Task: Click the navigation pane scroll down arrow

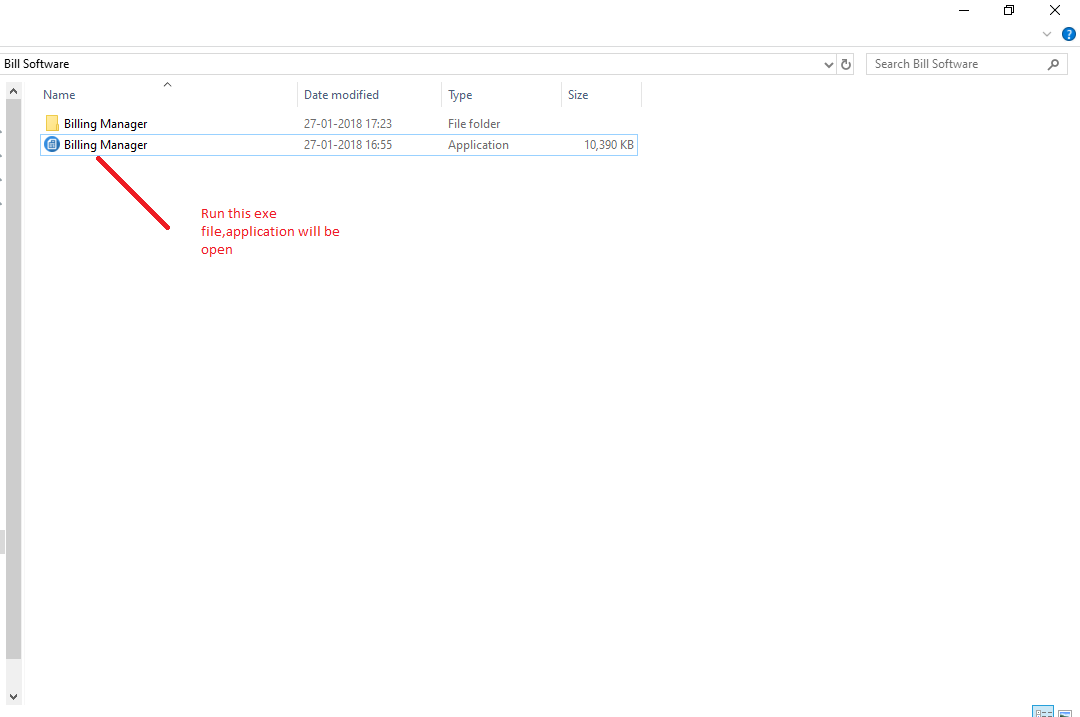Action: coord(13,697)
